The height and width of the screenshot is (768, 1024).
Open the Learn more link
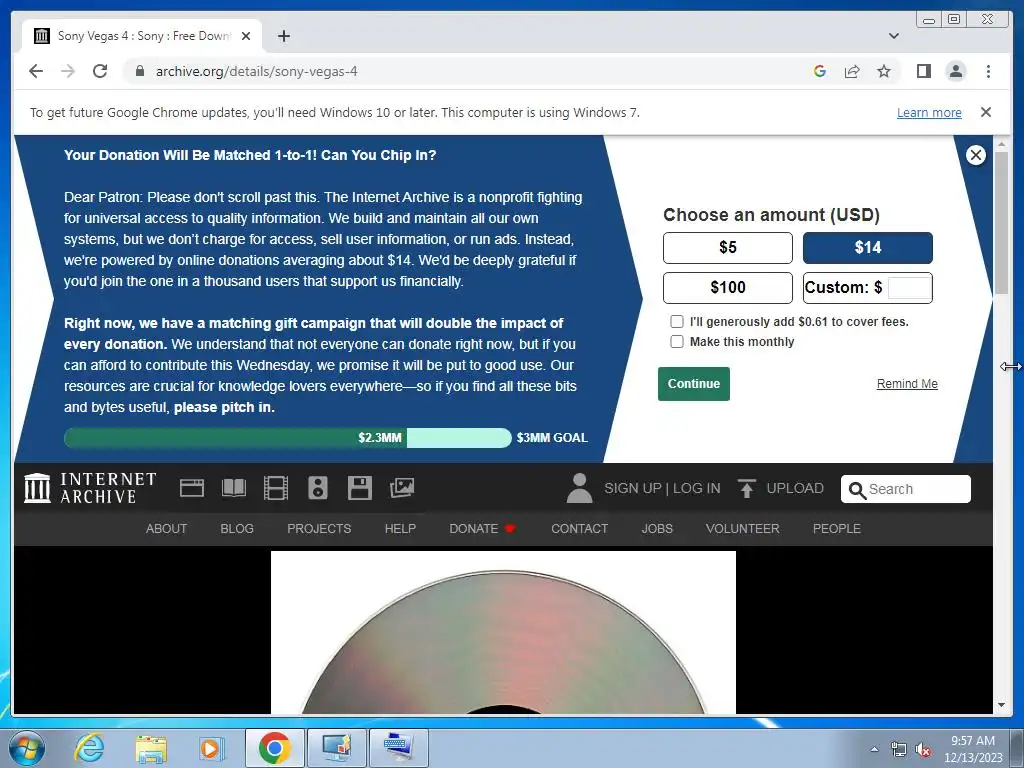coord(929,112)
